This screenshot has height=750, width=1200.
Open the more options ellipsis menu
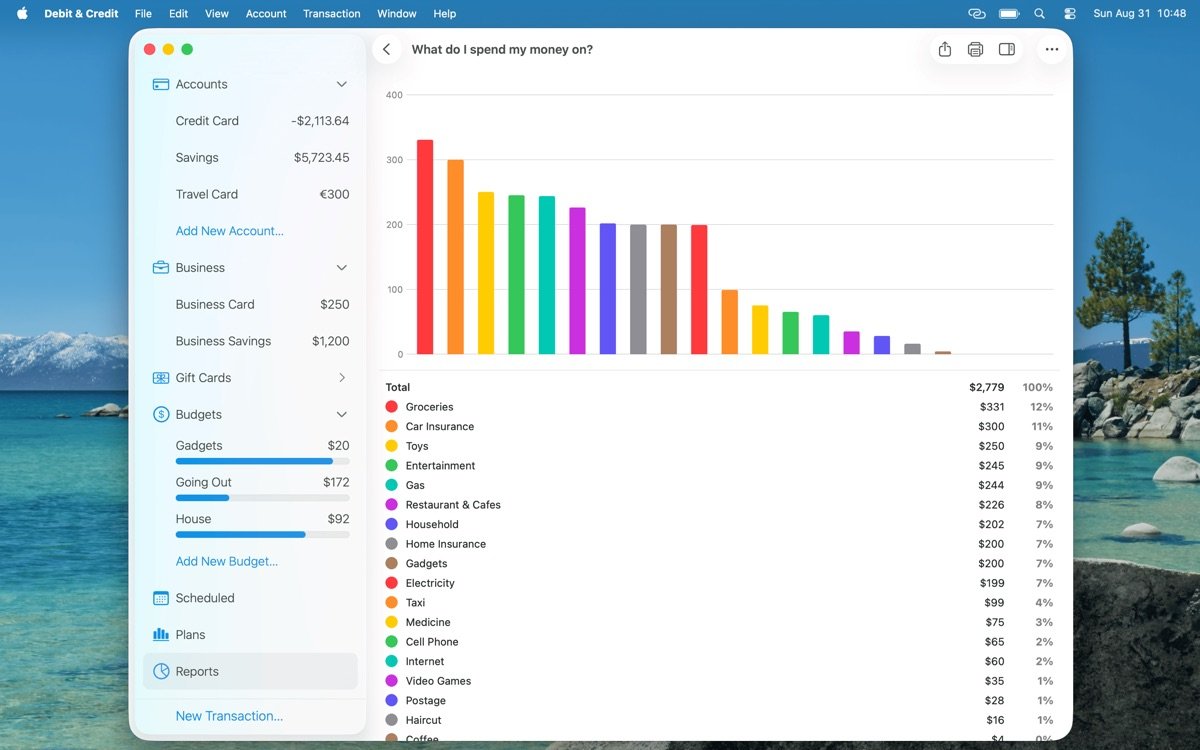tap(1051, 49)
